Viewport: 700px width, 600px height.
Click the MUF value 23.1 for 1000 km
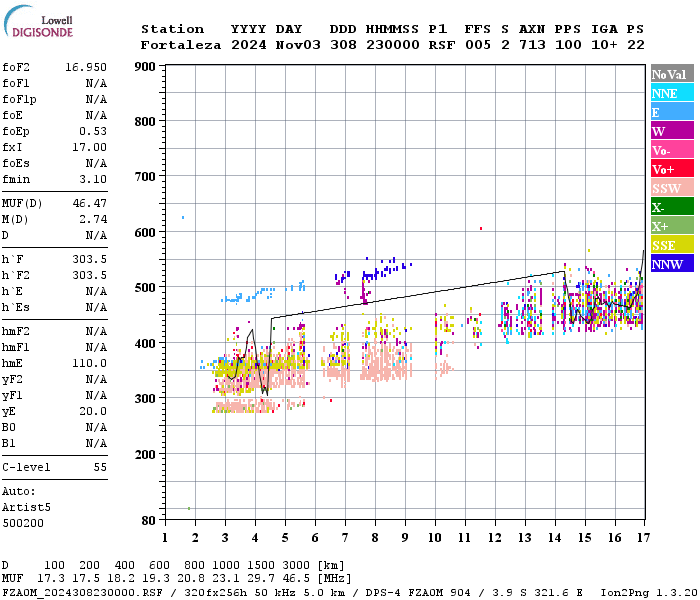pos(226,579)
